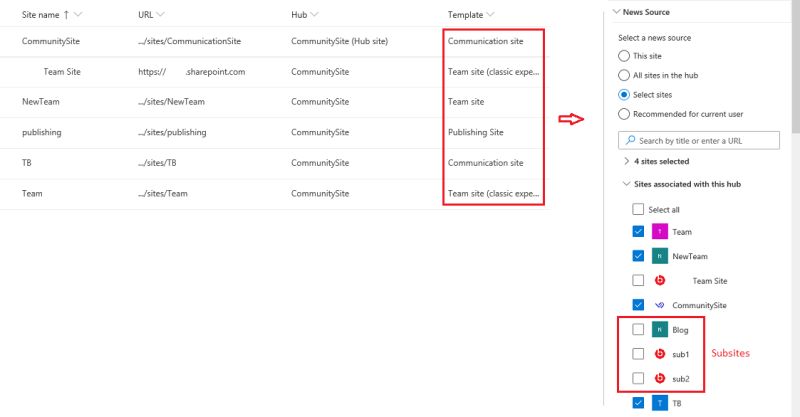Screen dimensions: 800x417
Task: Click the NewTeam teal site icon
Action: (x=660, y=256)
